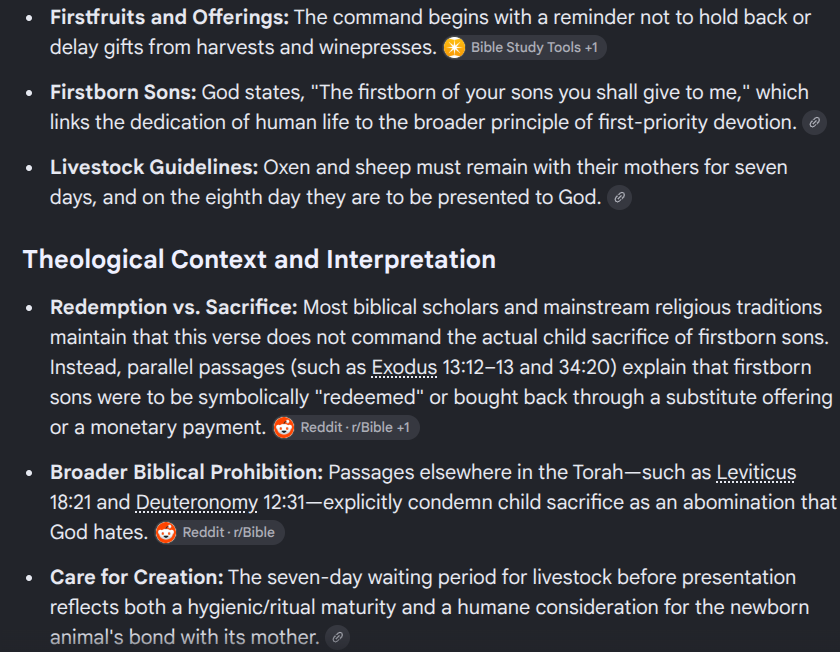
Task: Click link icon after Firstborn Sons paragraph
Action: click(814, 123)
